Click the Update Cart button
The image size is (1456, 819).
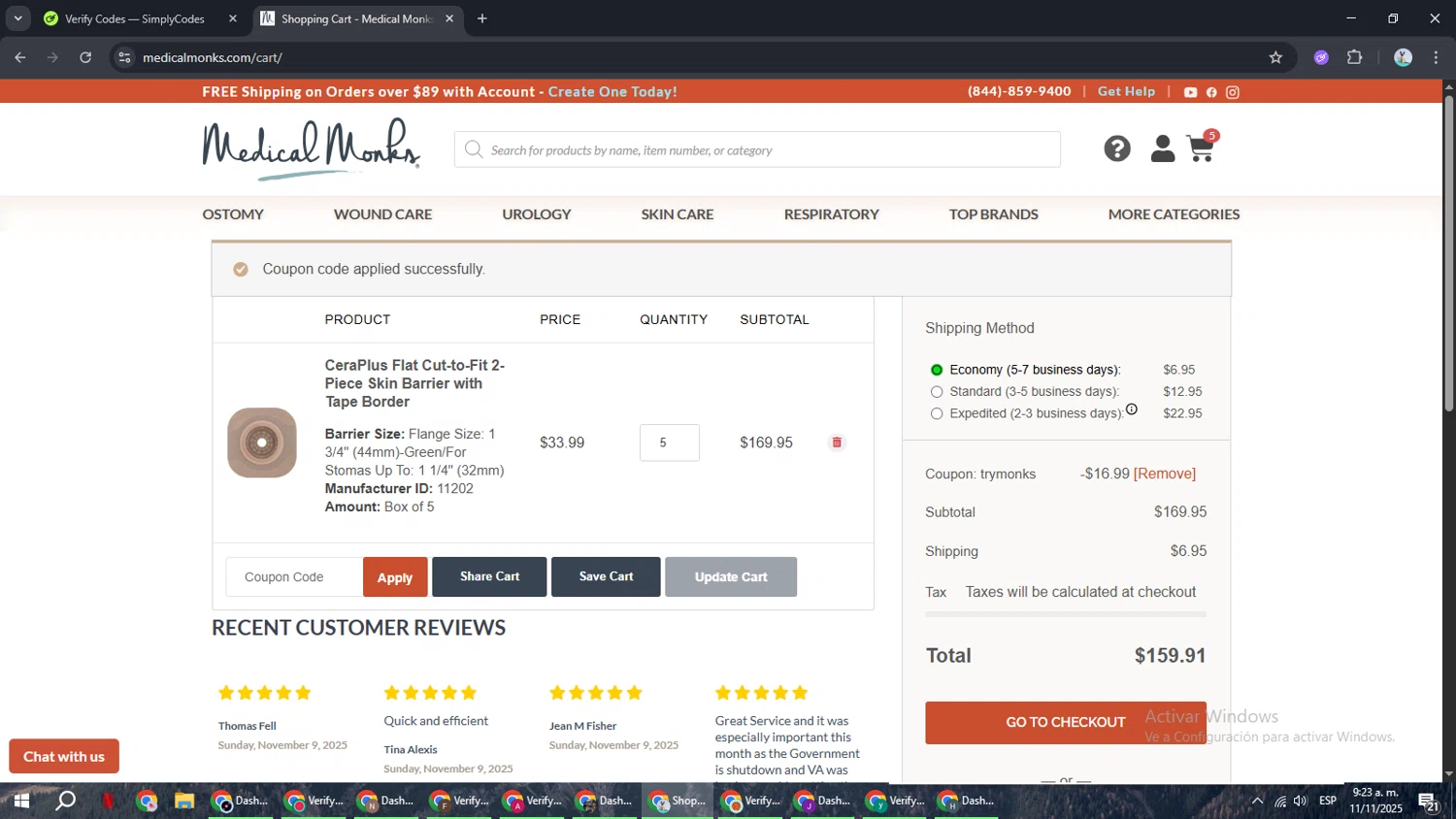point(731,576)
